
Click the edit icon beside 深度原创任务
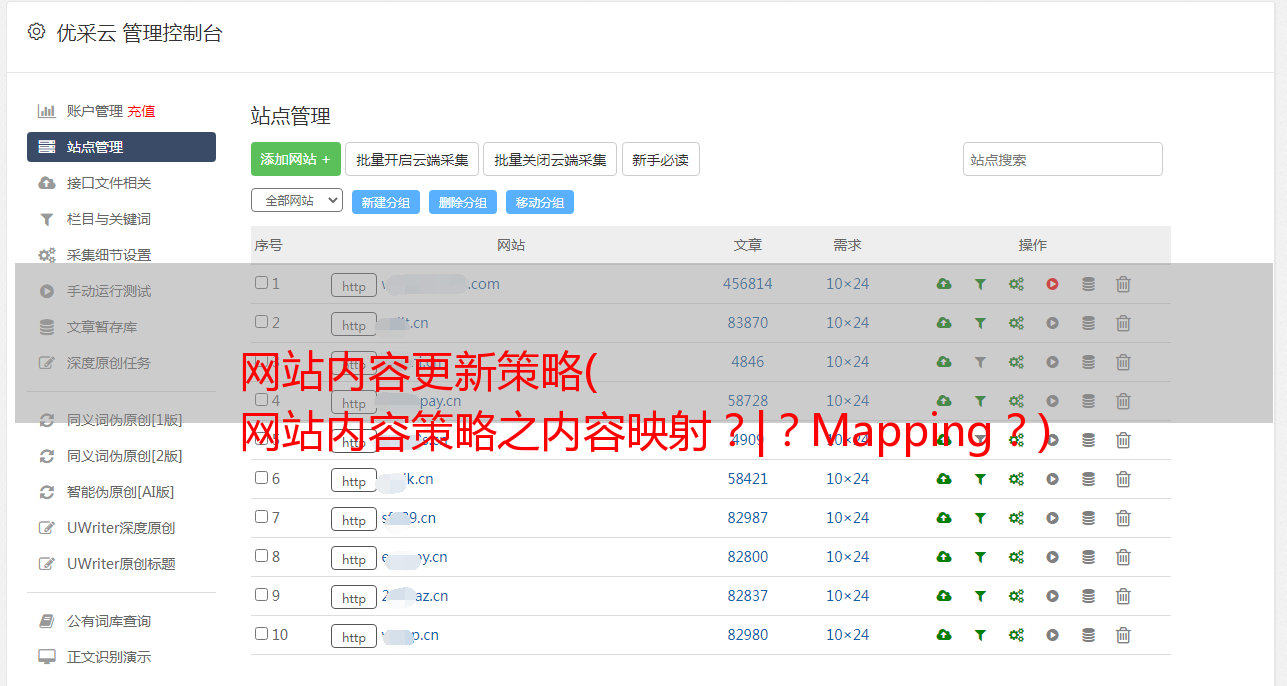coord(46,363)
